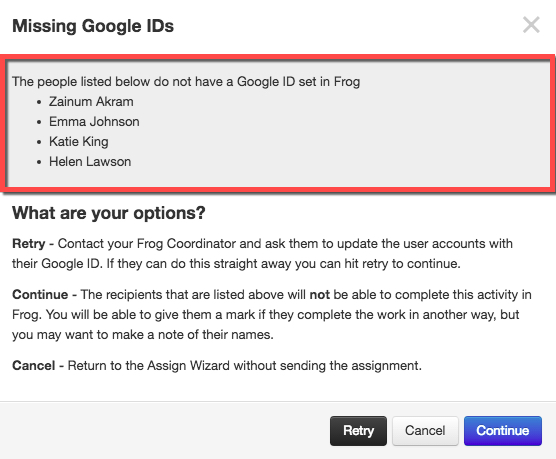Click the Missing Google IDs title
Screen dimensions: 556x459
click(x=93, y=26)
